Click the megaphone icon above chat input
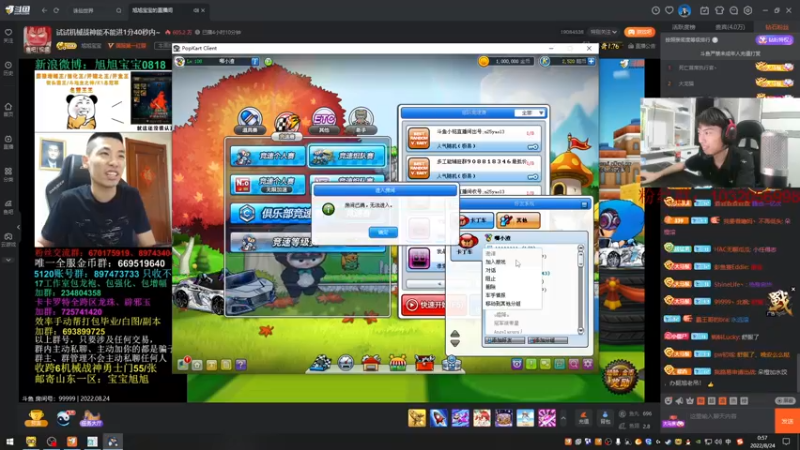 679,401
